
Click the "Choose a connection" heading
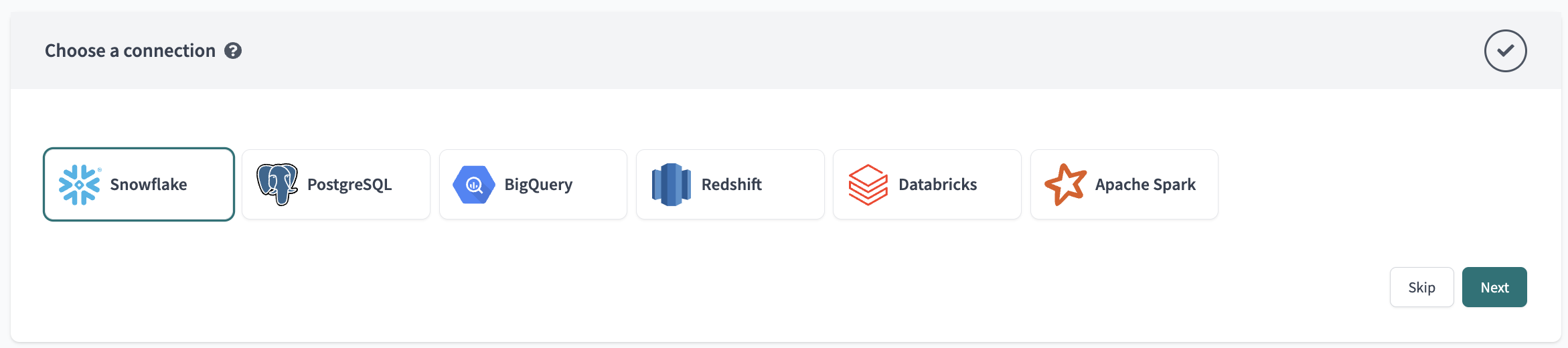pos(130,51)
